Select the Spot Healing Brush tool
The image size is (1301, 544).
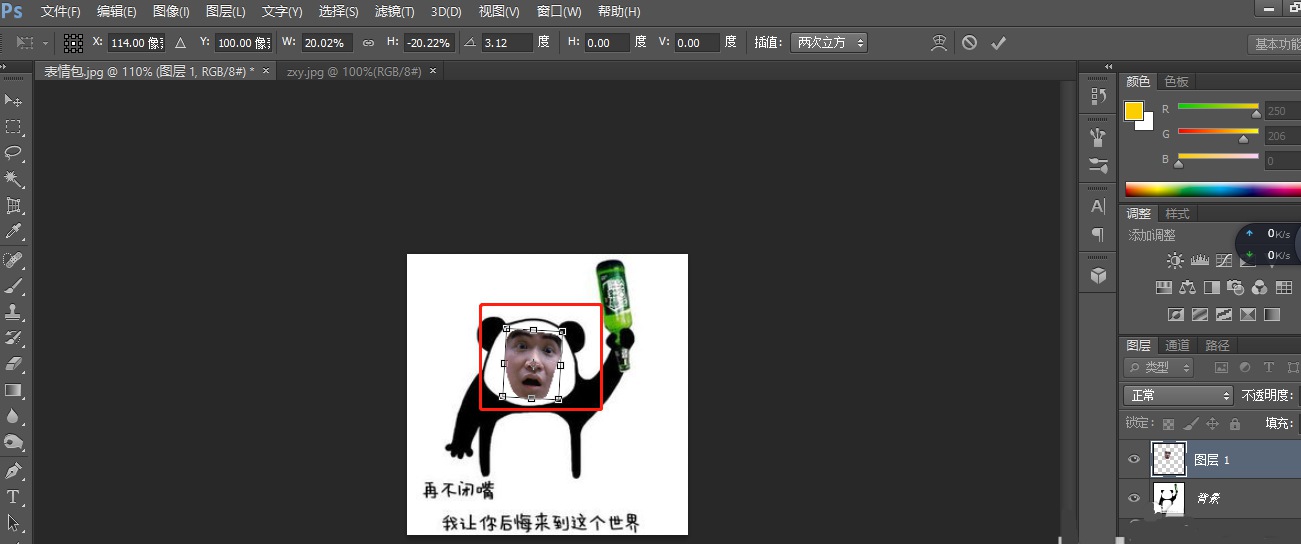[14, 260]
